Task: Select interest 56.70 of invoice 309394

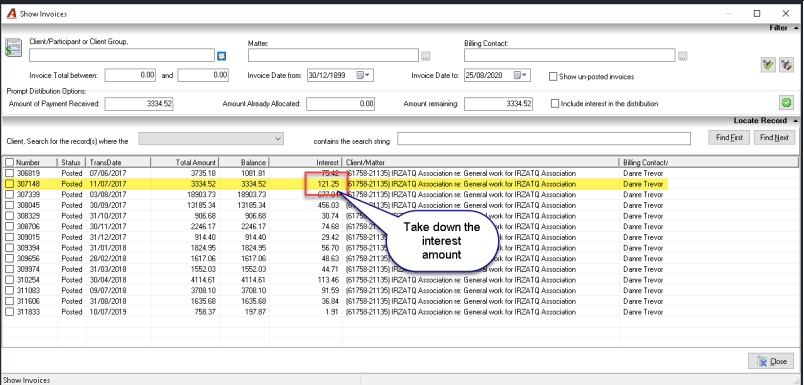Action: 330,248
